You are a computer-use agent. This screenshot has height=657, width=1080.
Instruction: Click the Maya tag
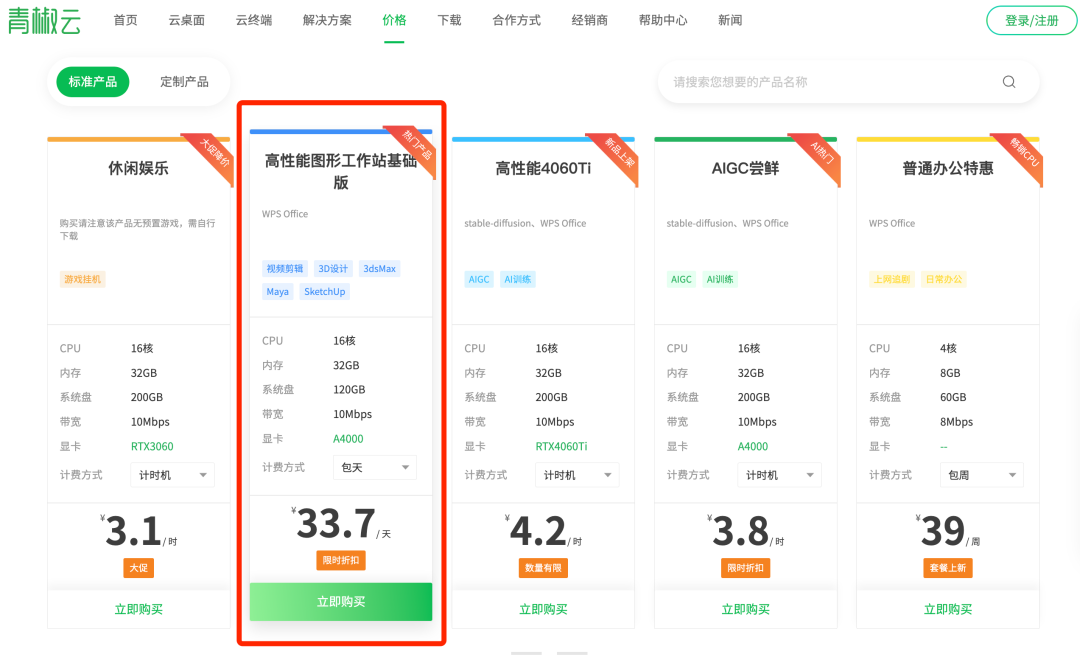278,291
